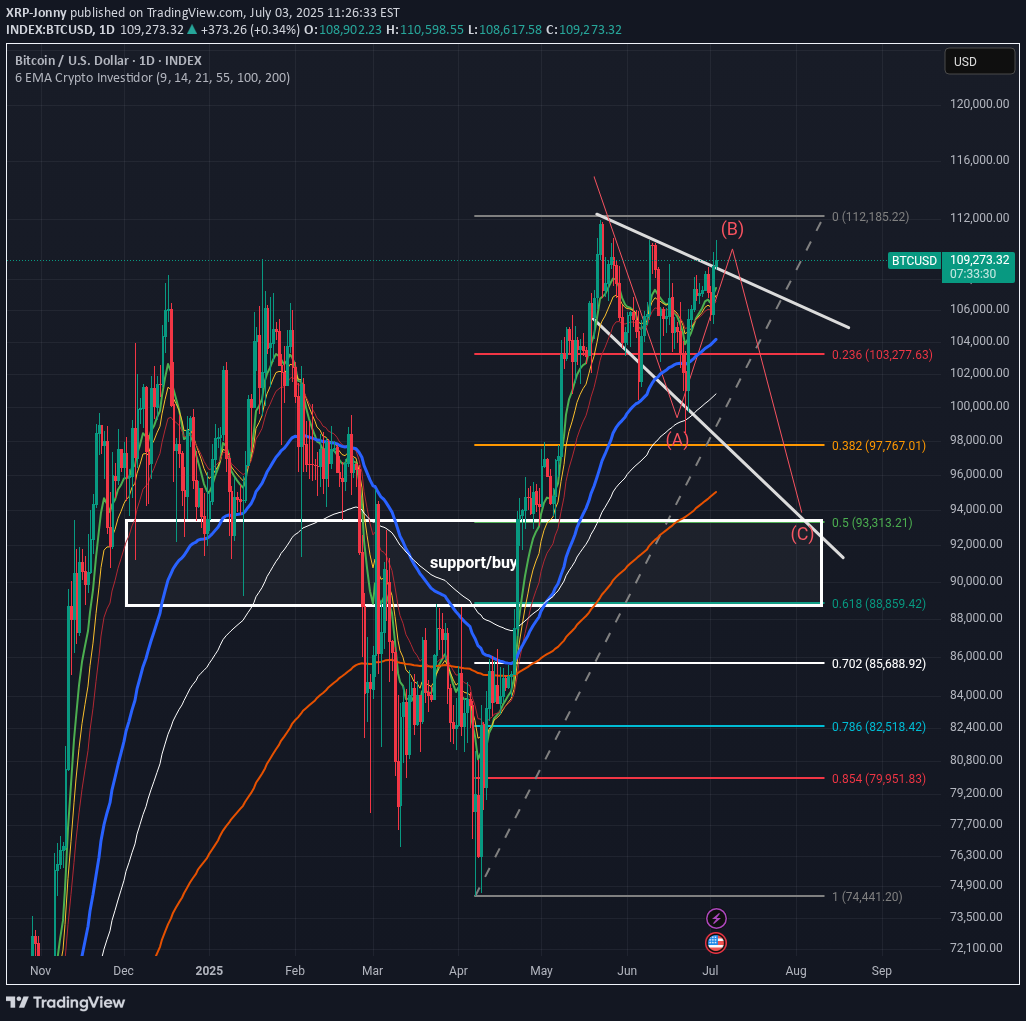Click the 104,000.00 price axis label
This screenshot has width=1026, height=1021.
click(x=980, y=341)
